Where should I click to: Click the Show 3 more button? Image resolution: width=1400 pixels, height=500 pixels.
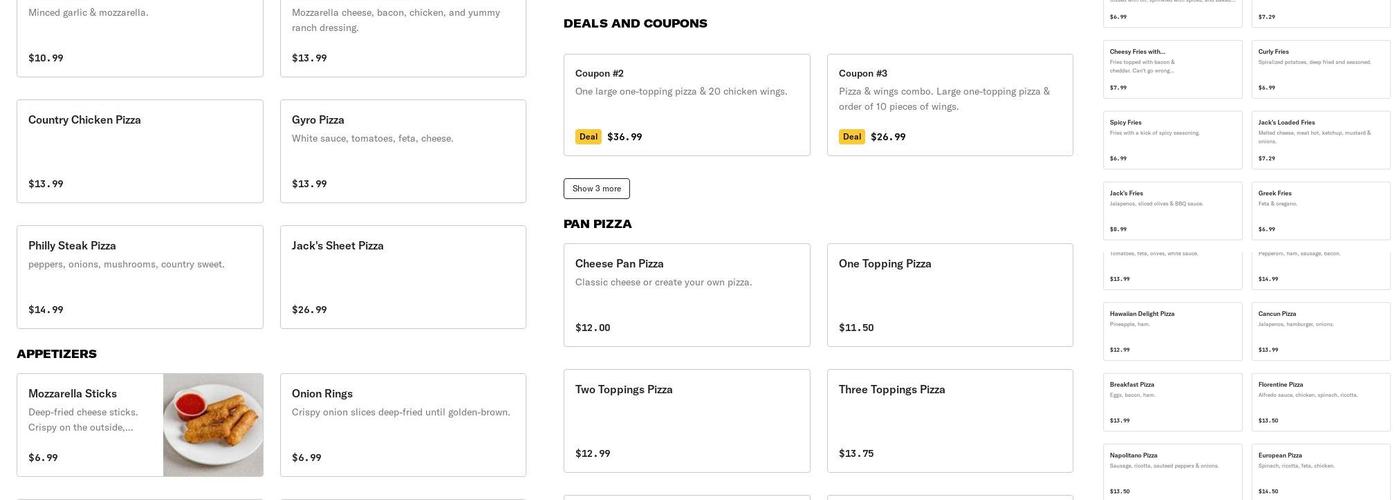point(596,189)
